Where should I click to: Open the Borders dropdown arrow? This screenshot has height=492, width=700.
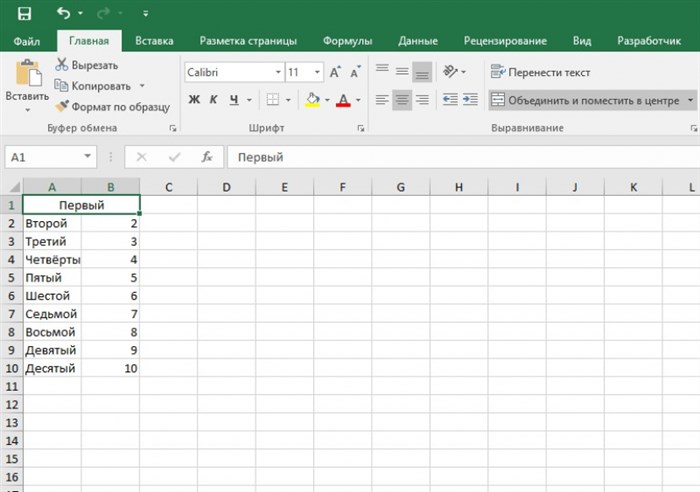coord(288,100)
